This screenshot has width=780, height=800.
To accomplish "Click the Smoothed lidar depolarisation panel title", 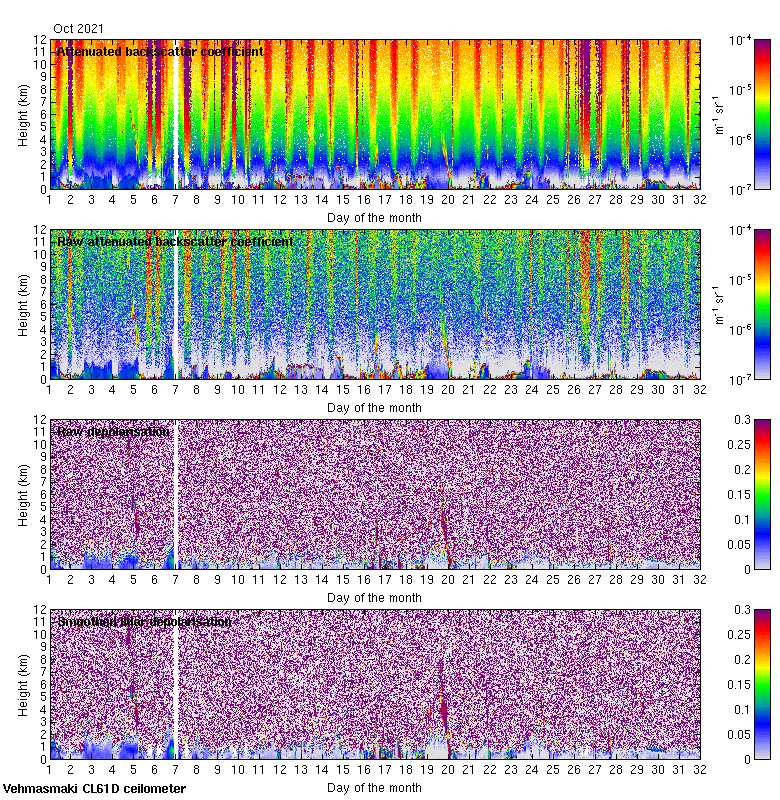I will pos(144,621).
